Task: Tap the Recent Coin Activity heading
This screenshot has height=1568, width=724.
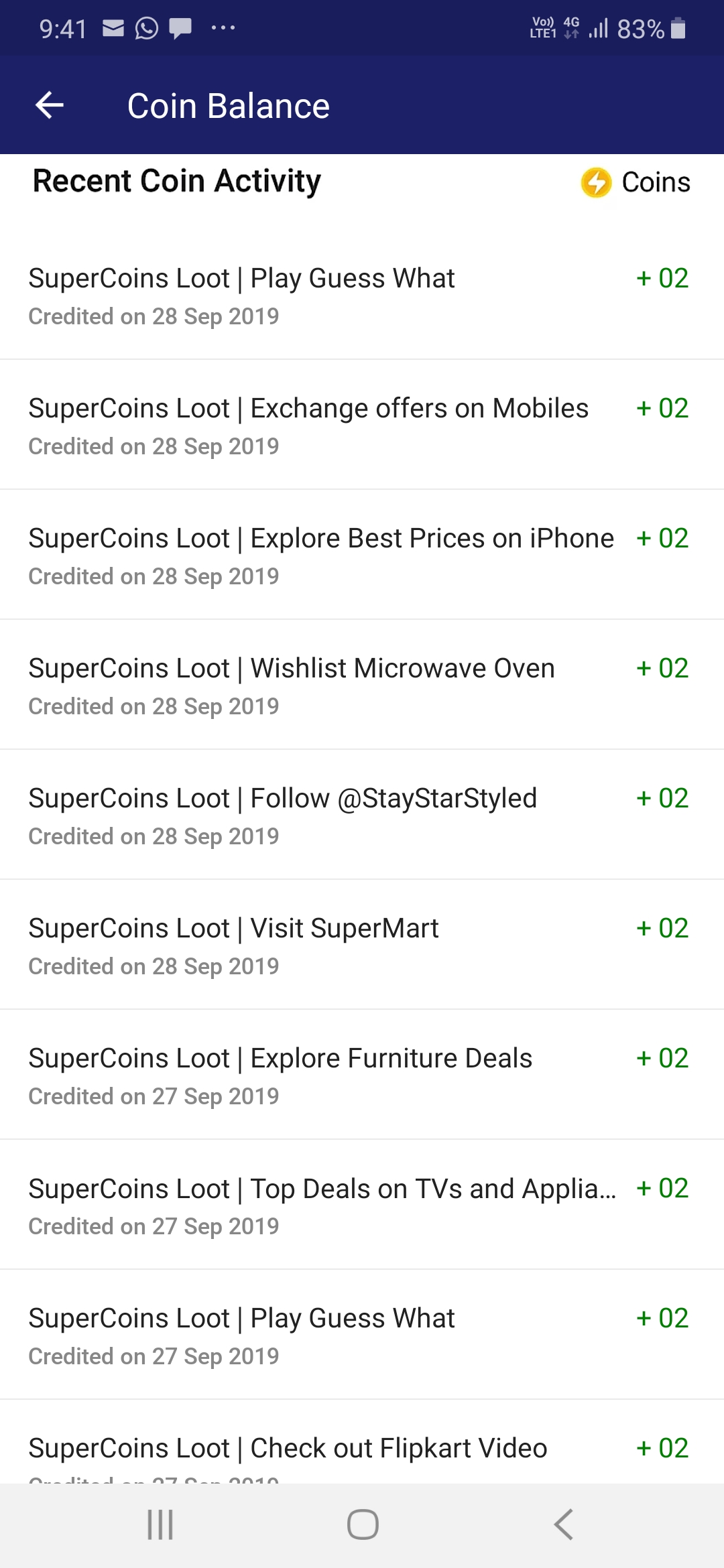Action: click(177, 182)
